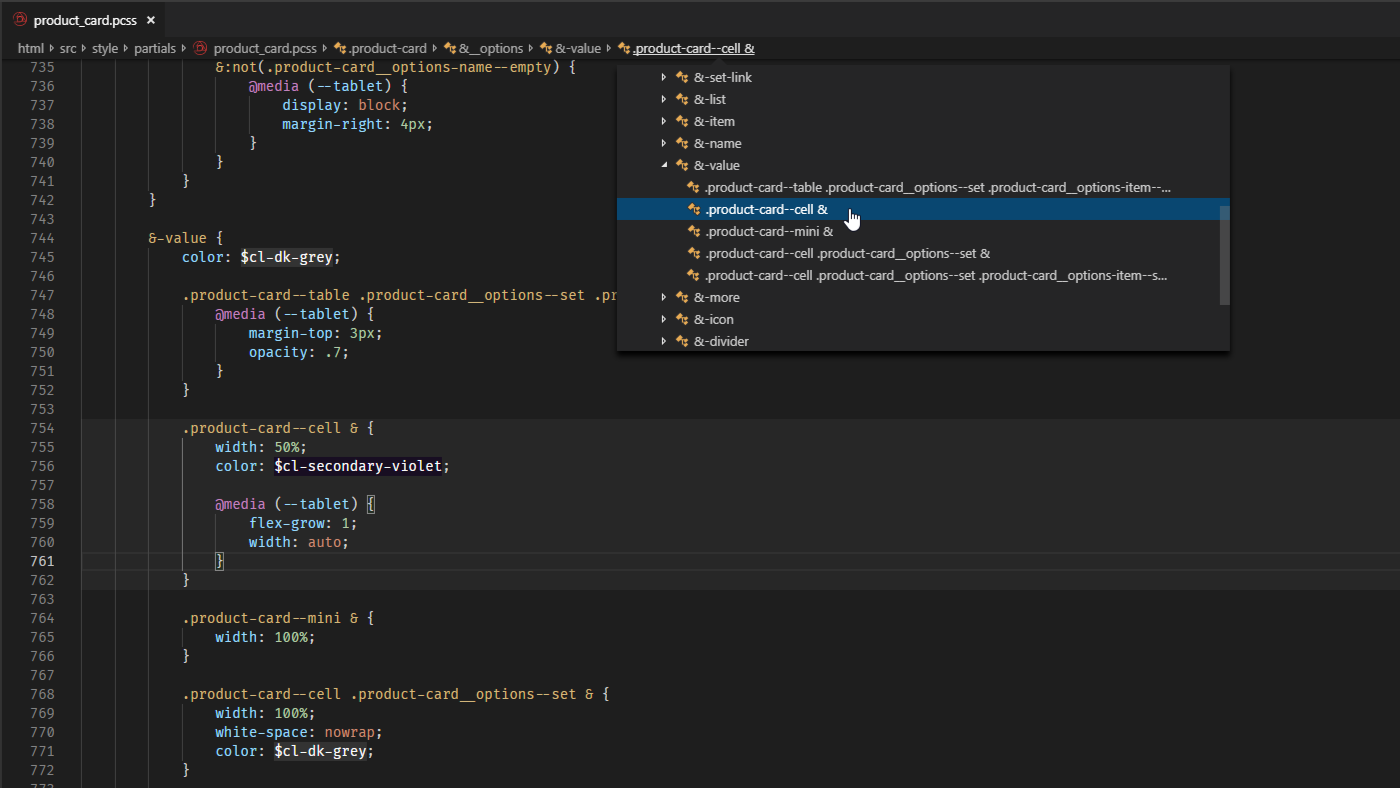
Task: Click 'width: 50%;' code line
Action: pos(261,447)
